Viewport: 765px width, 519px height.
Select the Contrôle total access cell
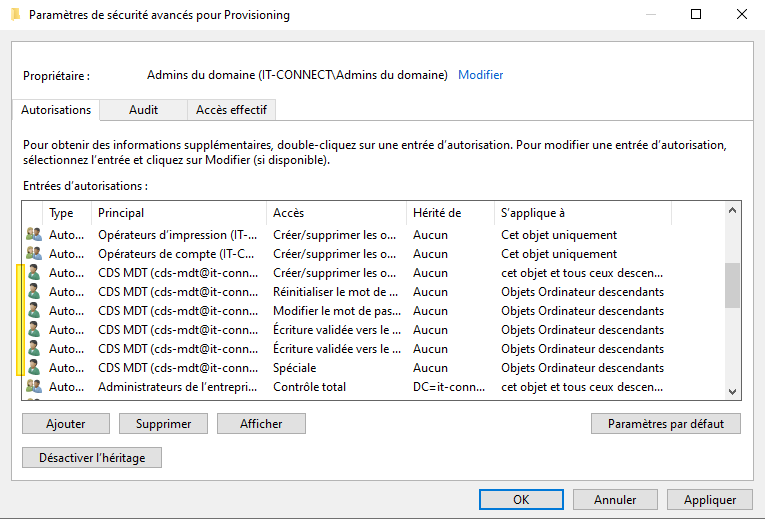coord(309,387)
